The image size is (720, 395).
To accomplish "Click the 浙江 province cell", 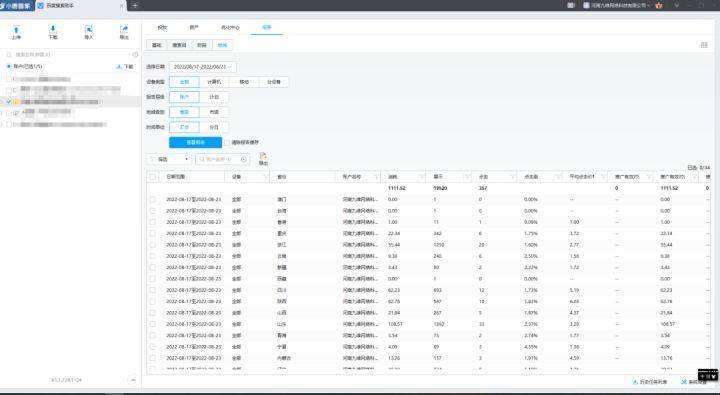I will [282, 245].
